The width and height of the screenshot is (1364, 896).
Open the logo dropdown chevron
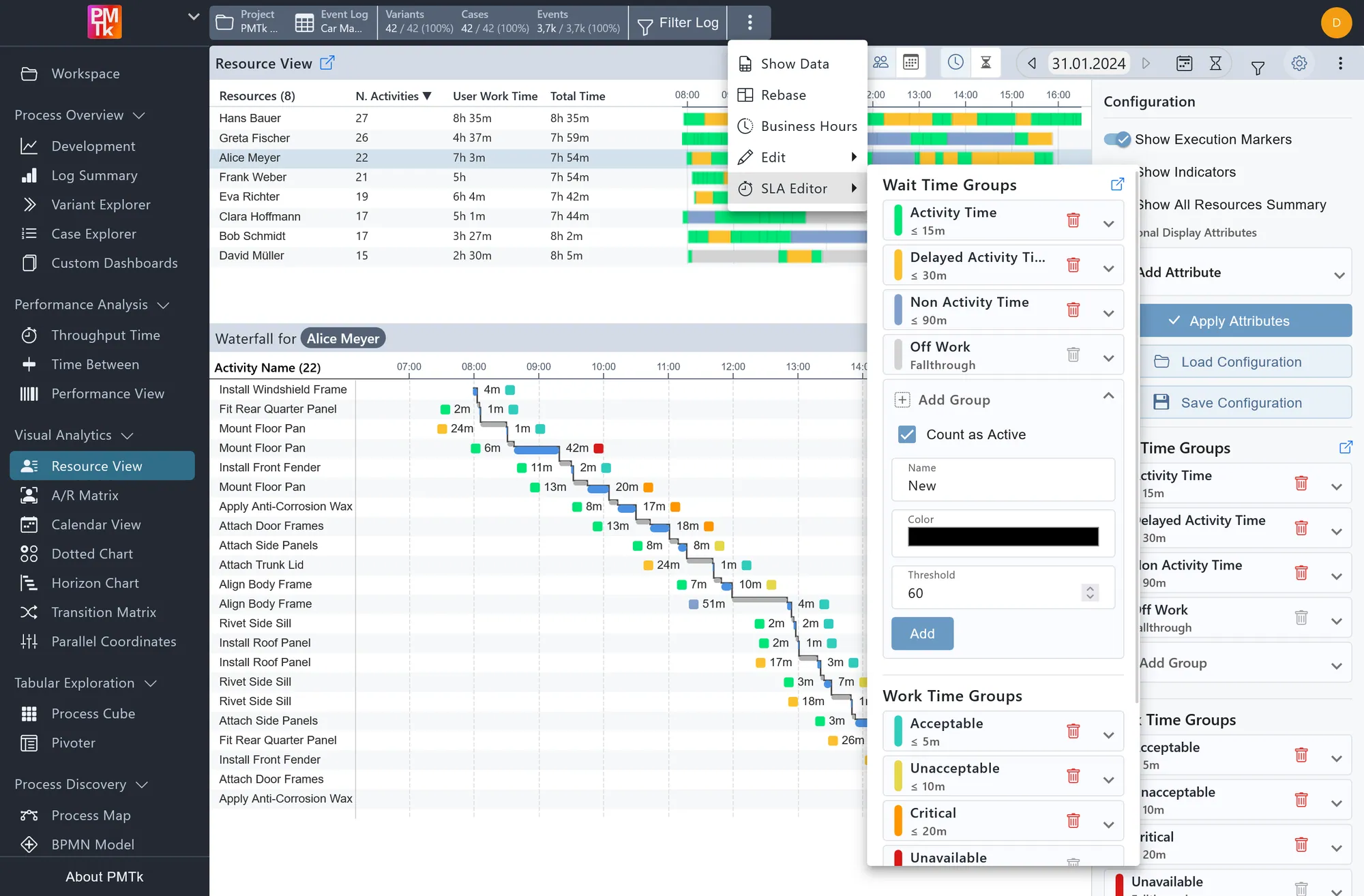pos(194,16)
